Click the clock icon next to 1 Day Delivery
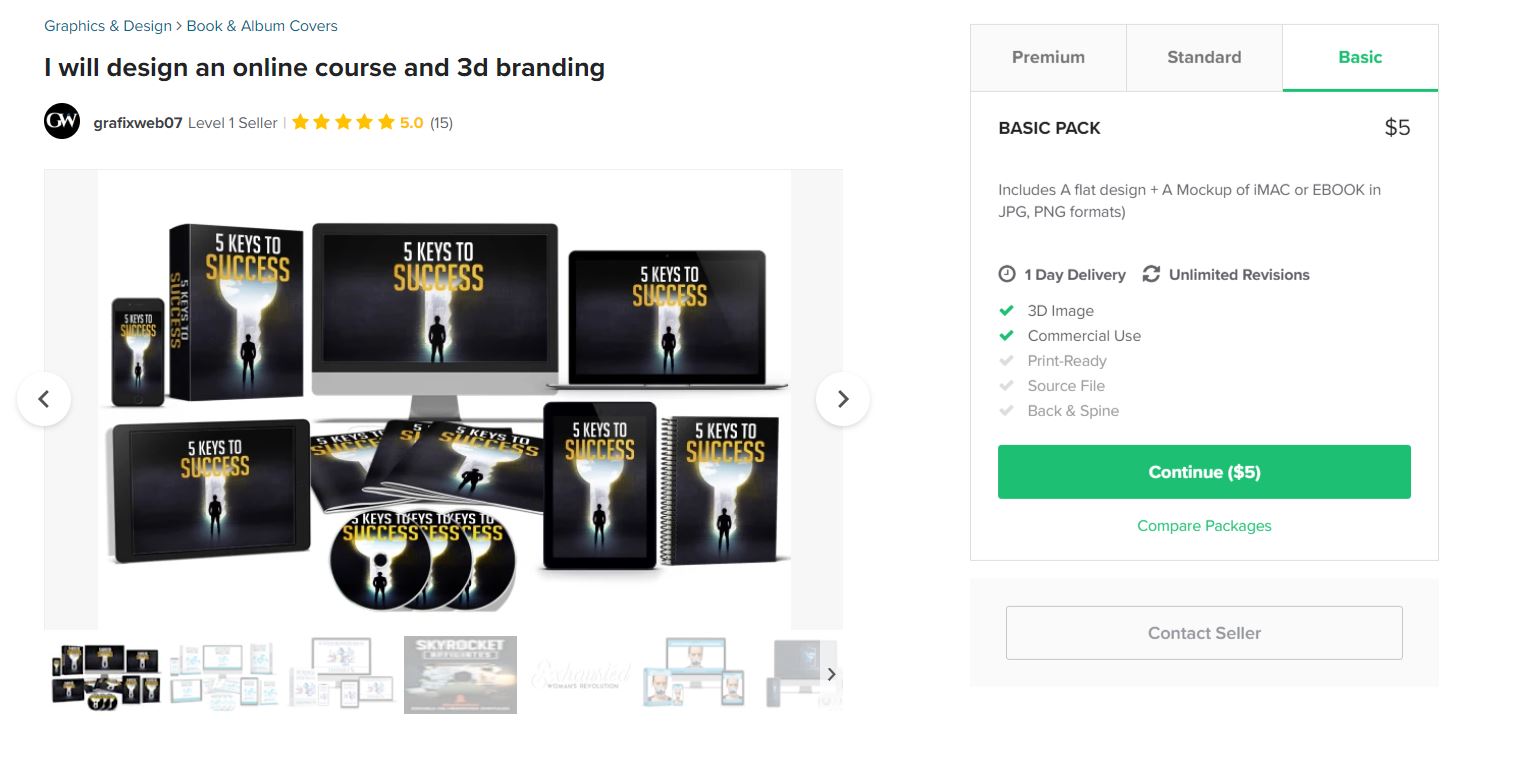Image resolution: width=1513 pixels, height=766 pixels. [x=1007, y=274]
